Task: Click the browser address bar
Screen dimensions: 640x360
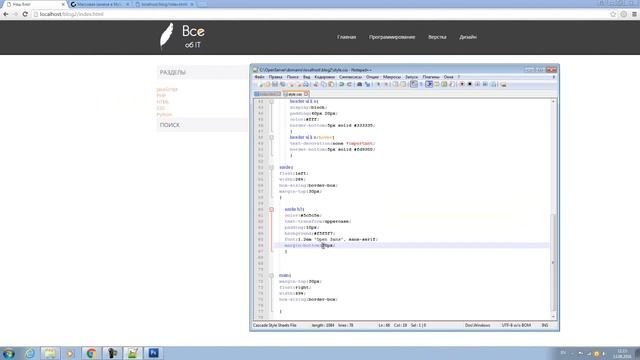Action: coord(320,14)
